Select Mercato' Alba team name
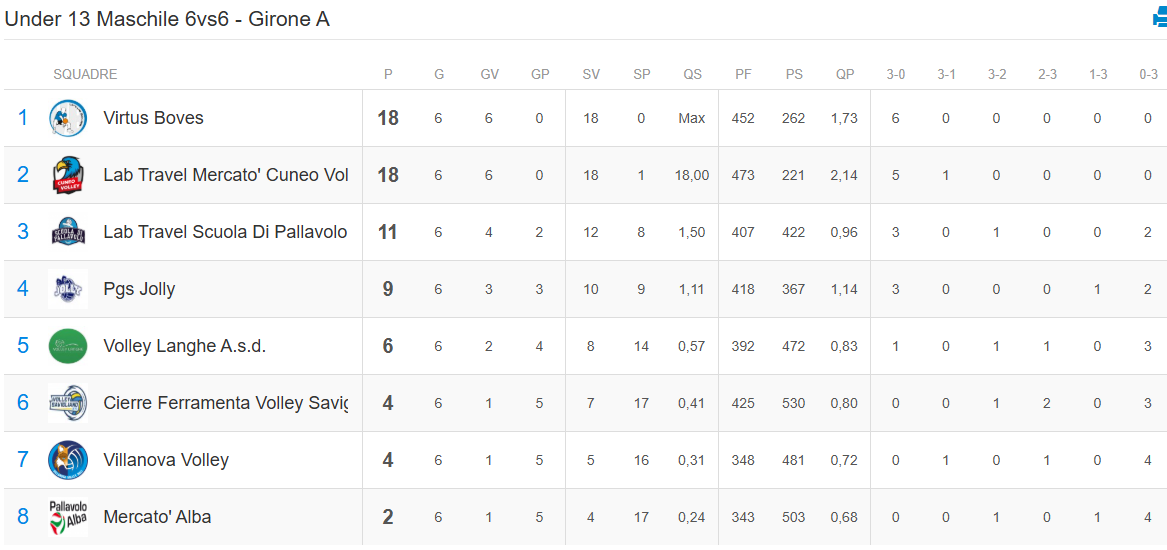The image size is (1167, 550). coord(157,517)
